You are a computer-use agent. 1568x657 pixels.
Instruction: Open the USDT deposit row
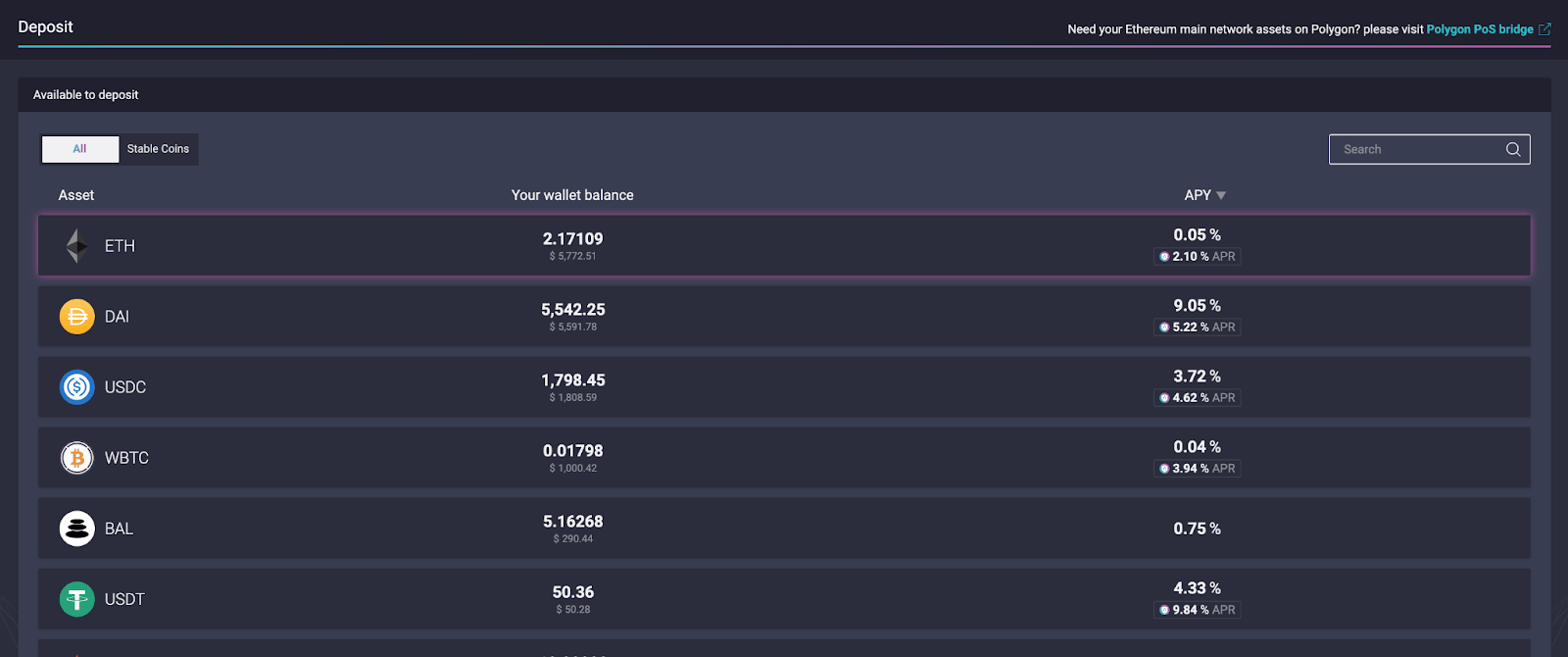[x=784, y=599]
